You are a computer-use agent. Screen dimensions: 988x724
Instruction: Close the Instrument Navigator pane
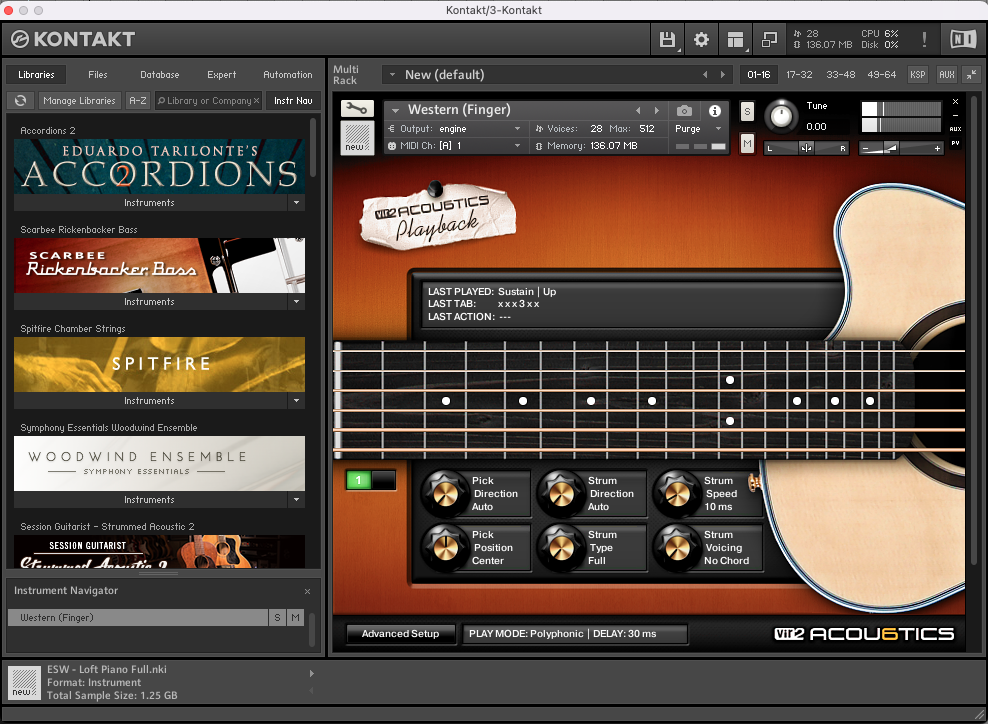[307, 591]
